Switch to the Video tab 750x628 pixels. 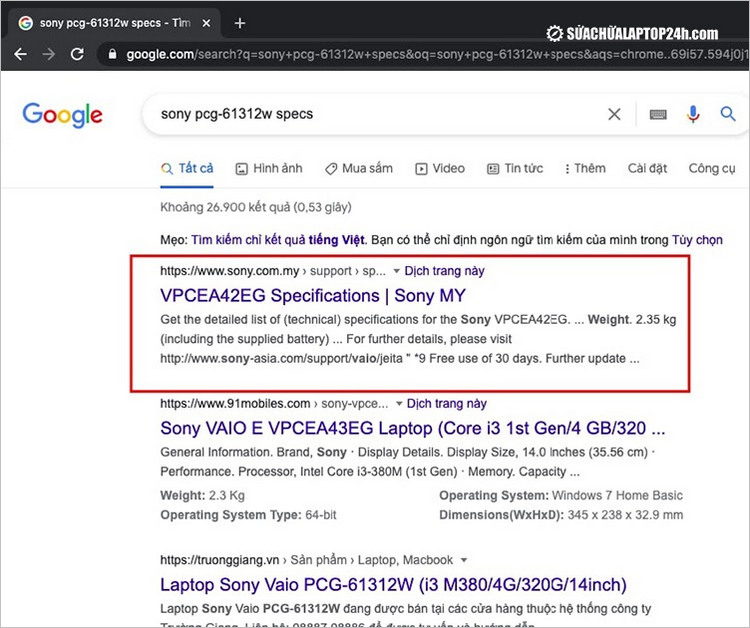(x=440, y=168)
